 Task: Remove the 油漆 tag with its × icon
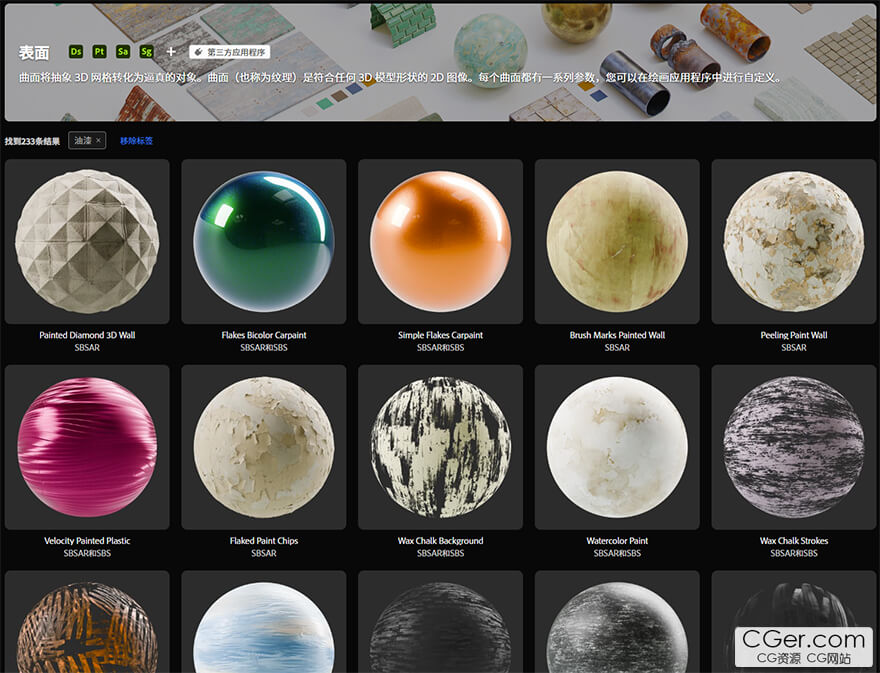[x=98, y=140]
